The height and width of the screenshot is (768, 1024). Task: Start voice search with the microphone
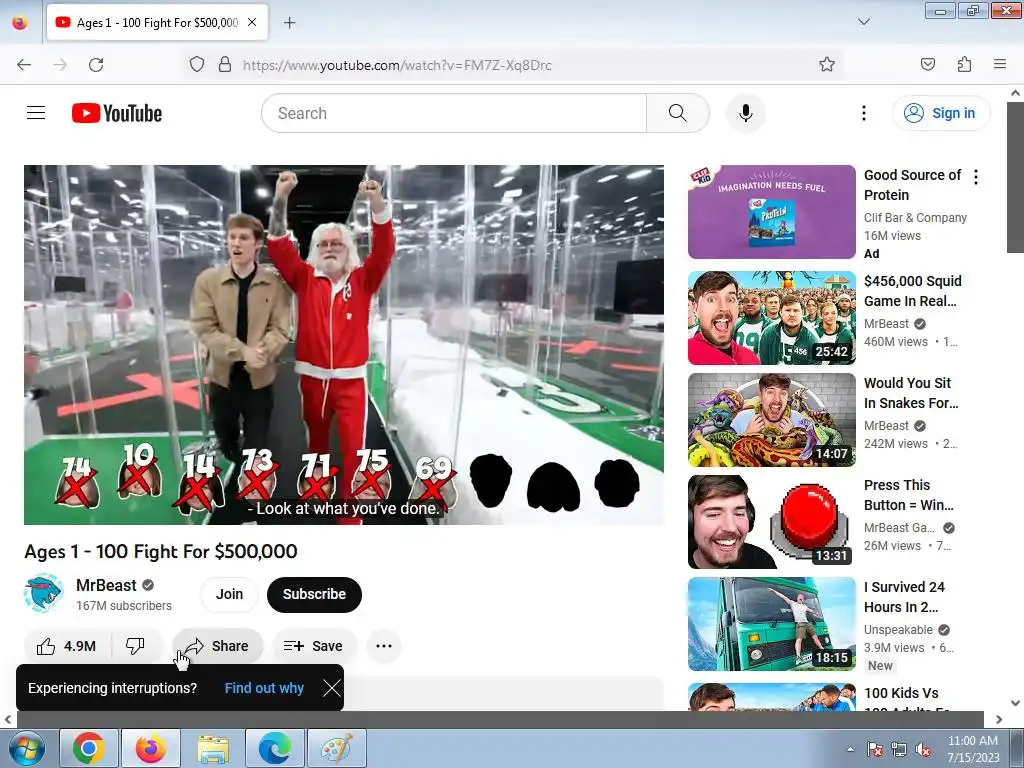click(x=745, y=113)
